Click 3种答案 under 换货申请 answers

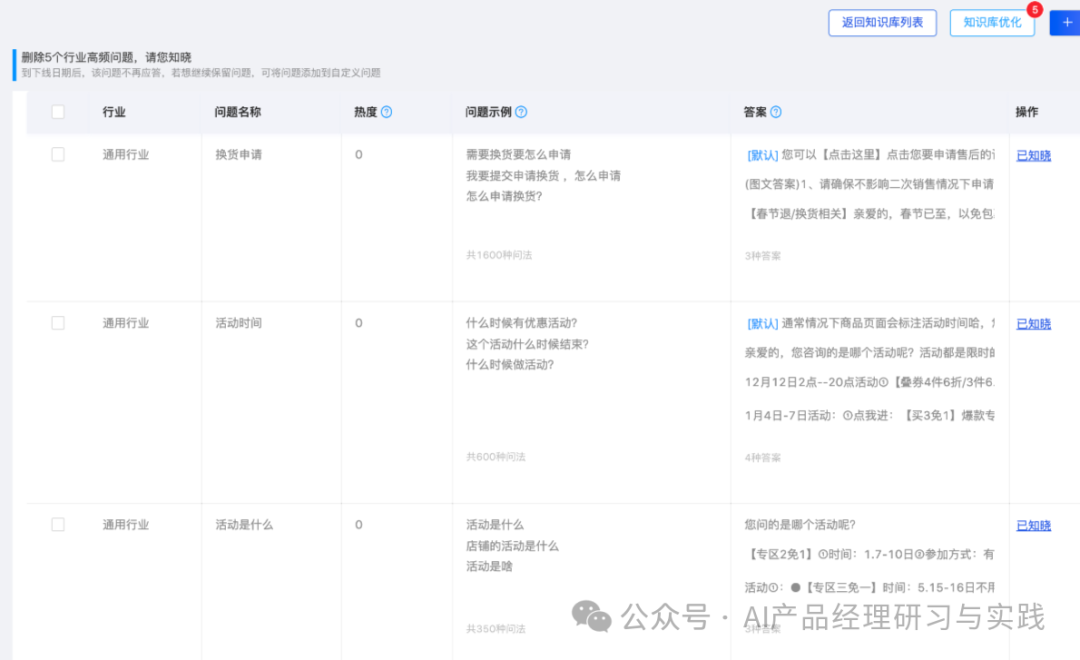click(762, 256)
